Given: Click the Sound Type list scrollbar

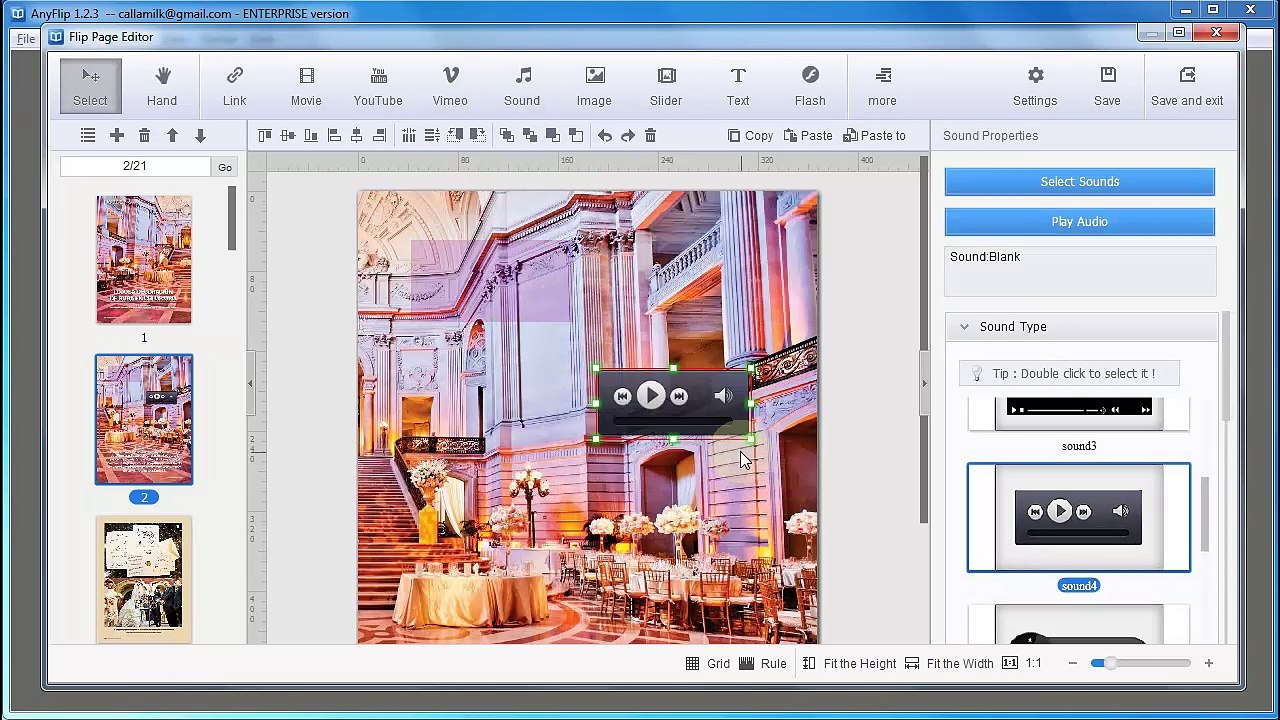Looking at the screenshot, I should [1204, 513].
